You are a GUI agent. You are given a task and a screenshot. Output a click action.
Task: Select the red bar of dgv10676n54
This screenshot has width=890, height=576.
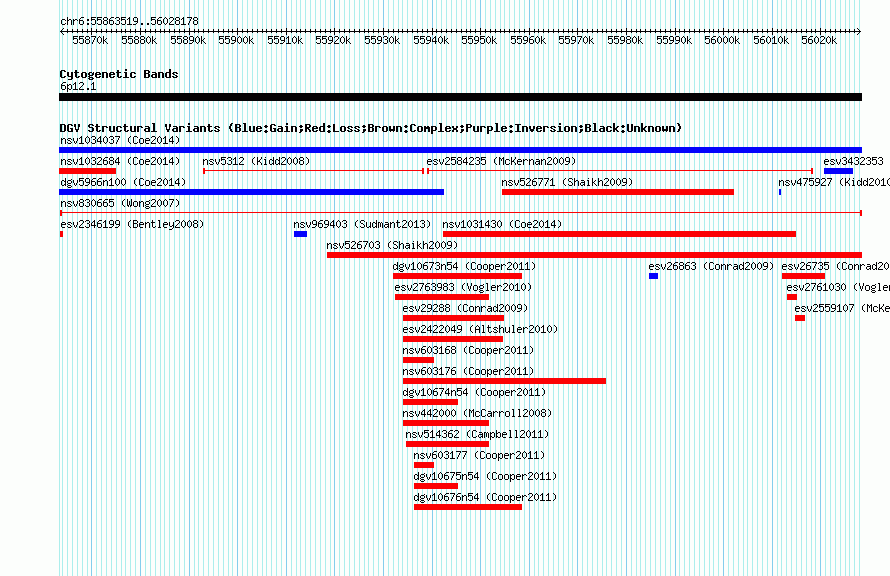point(468,507)
